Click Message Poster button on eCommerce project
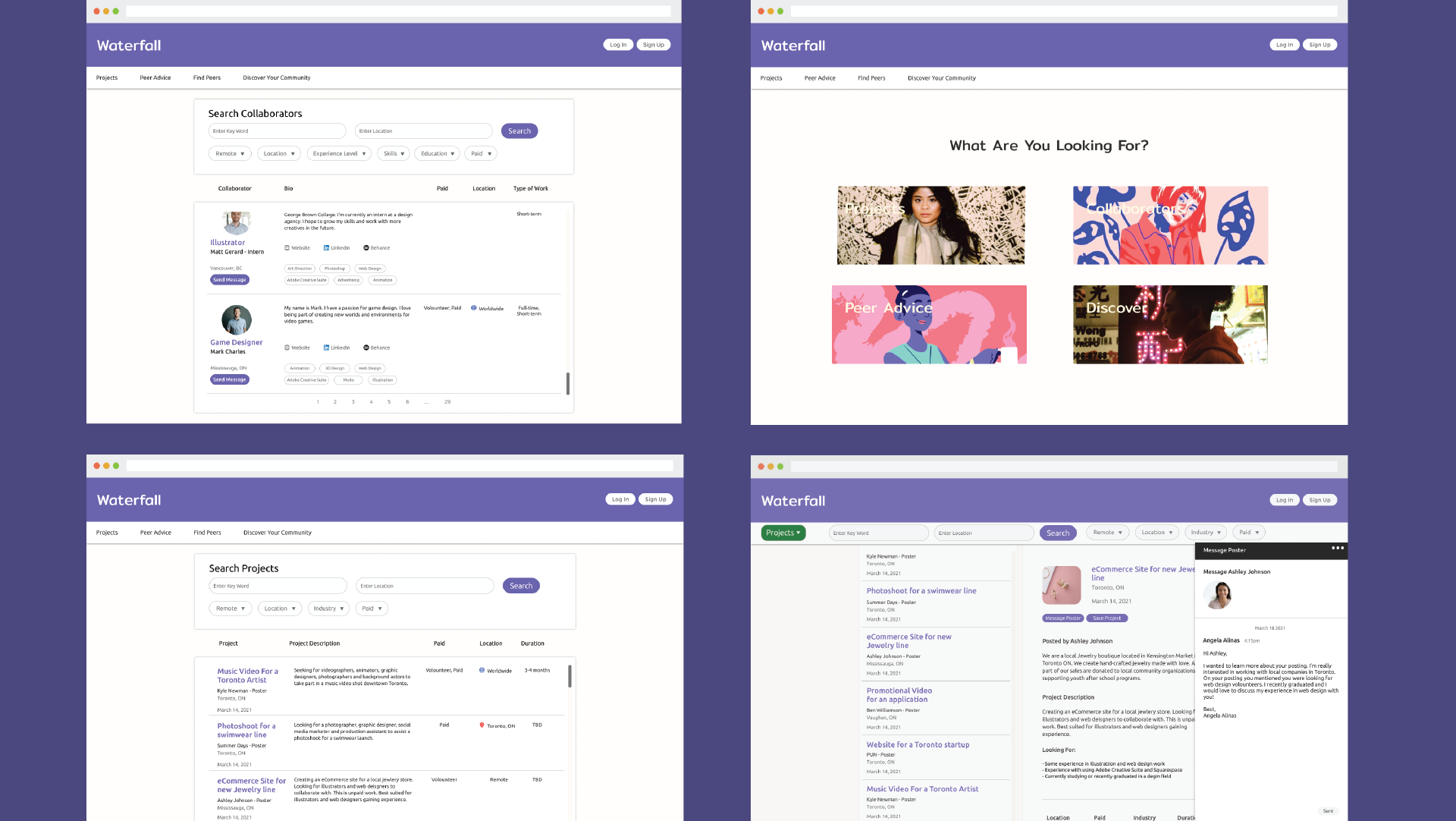Viewport: 1456px width, 821px height. (1063, 618)
